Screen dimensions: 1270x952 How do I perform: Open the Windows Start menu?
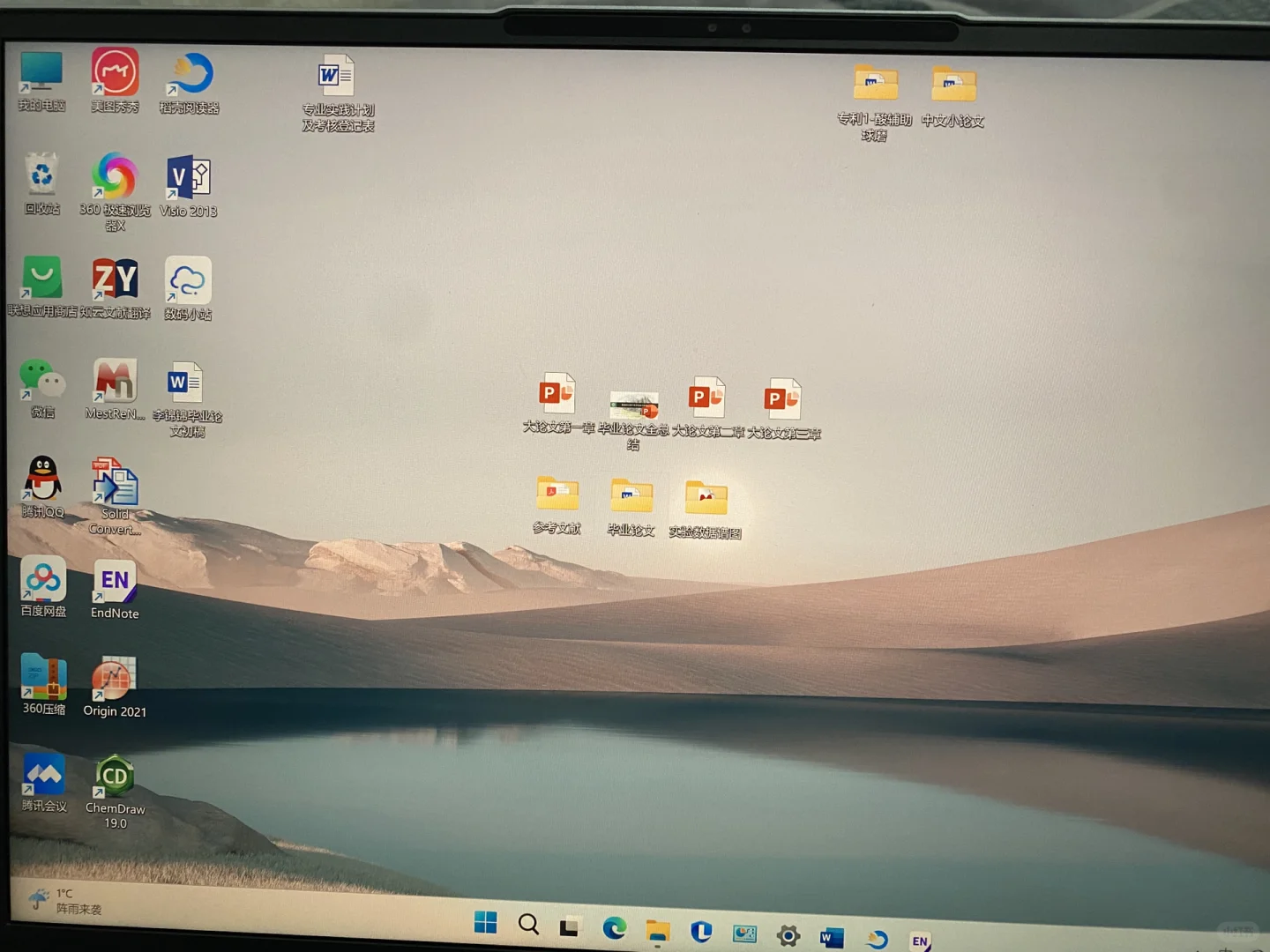[485, 922]
